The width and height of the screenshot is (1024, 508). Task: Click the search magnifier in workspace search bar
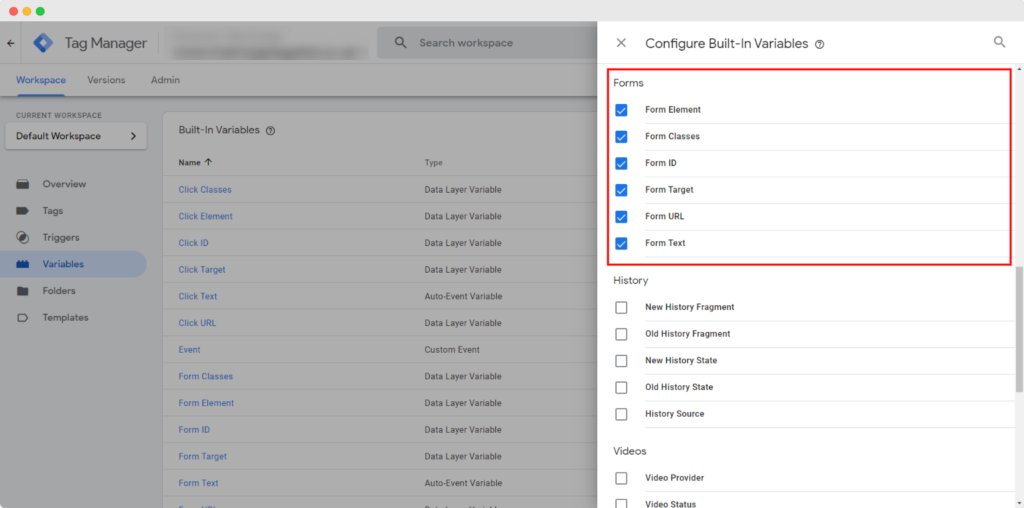401,42
